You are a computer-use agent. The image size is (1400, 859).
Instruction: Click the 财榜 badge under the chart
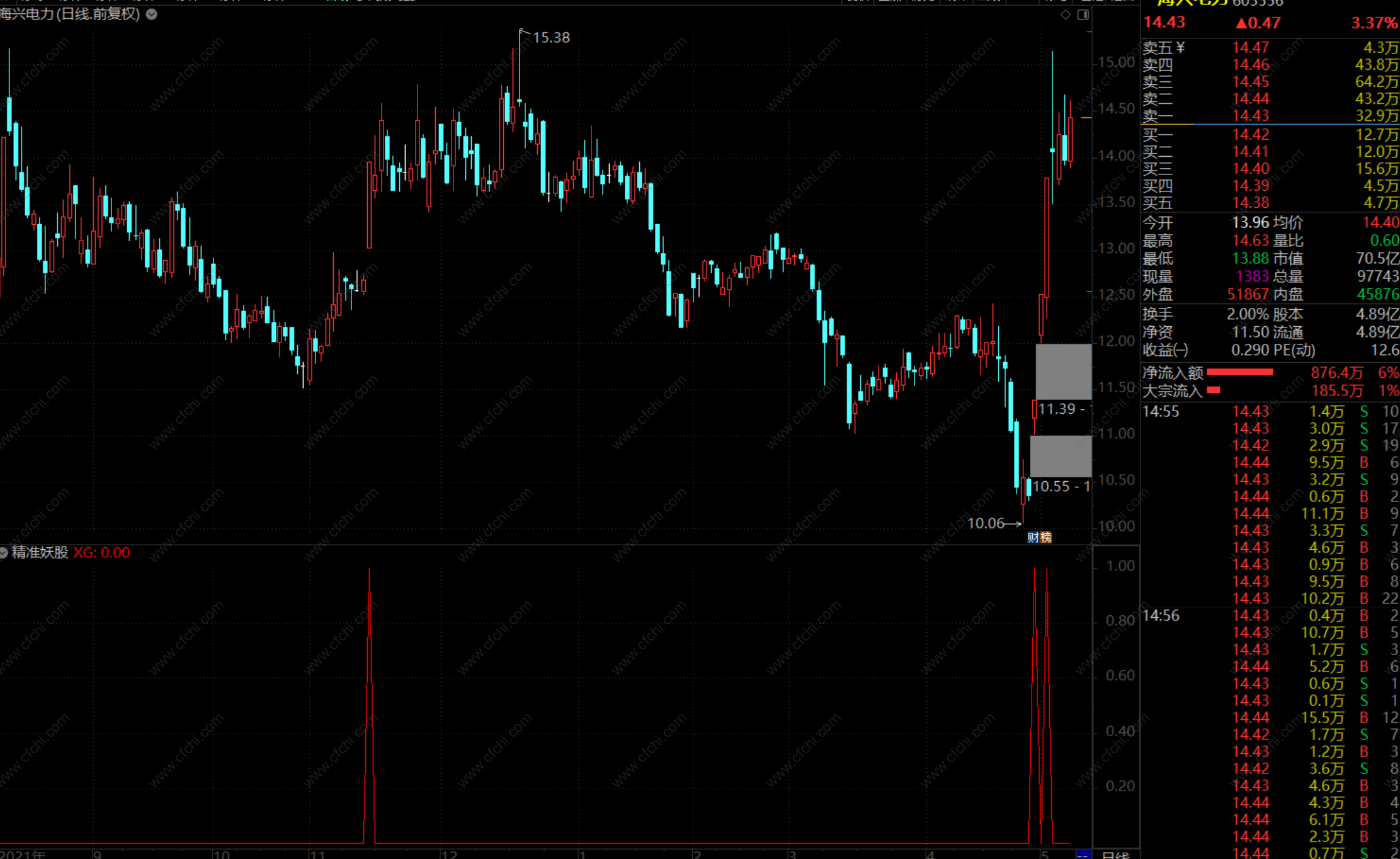pos(1039,537)
